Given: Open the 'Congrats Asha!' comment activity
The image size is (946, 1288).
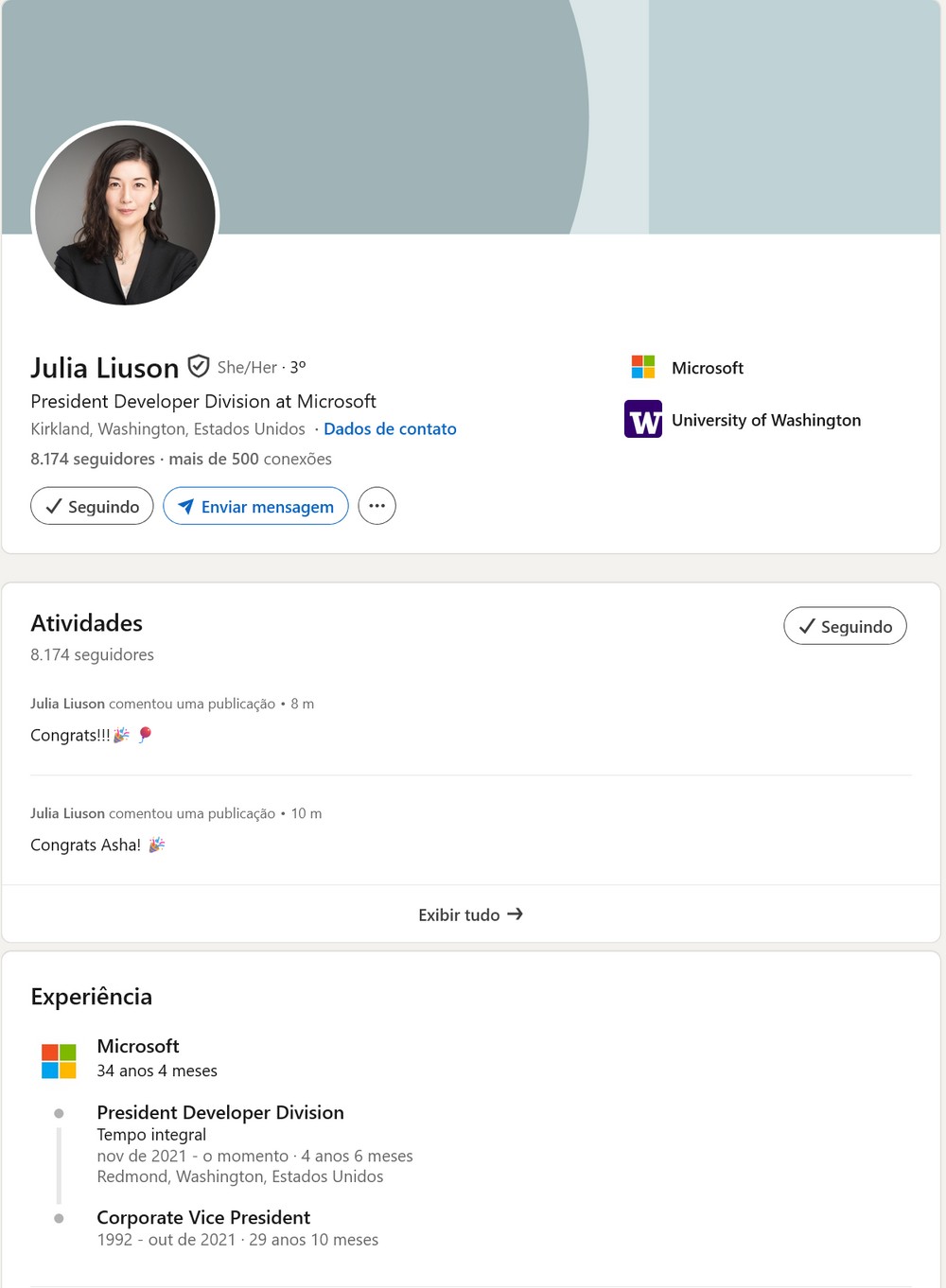Looking at the screenshot, I should 85,845.
